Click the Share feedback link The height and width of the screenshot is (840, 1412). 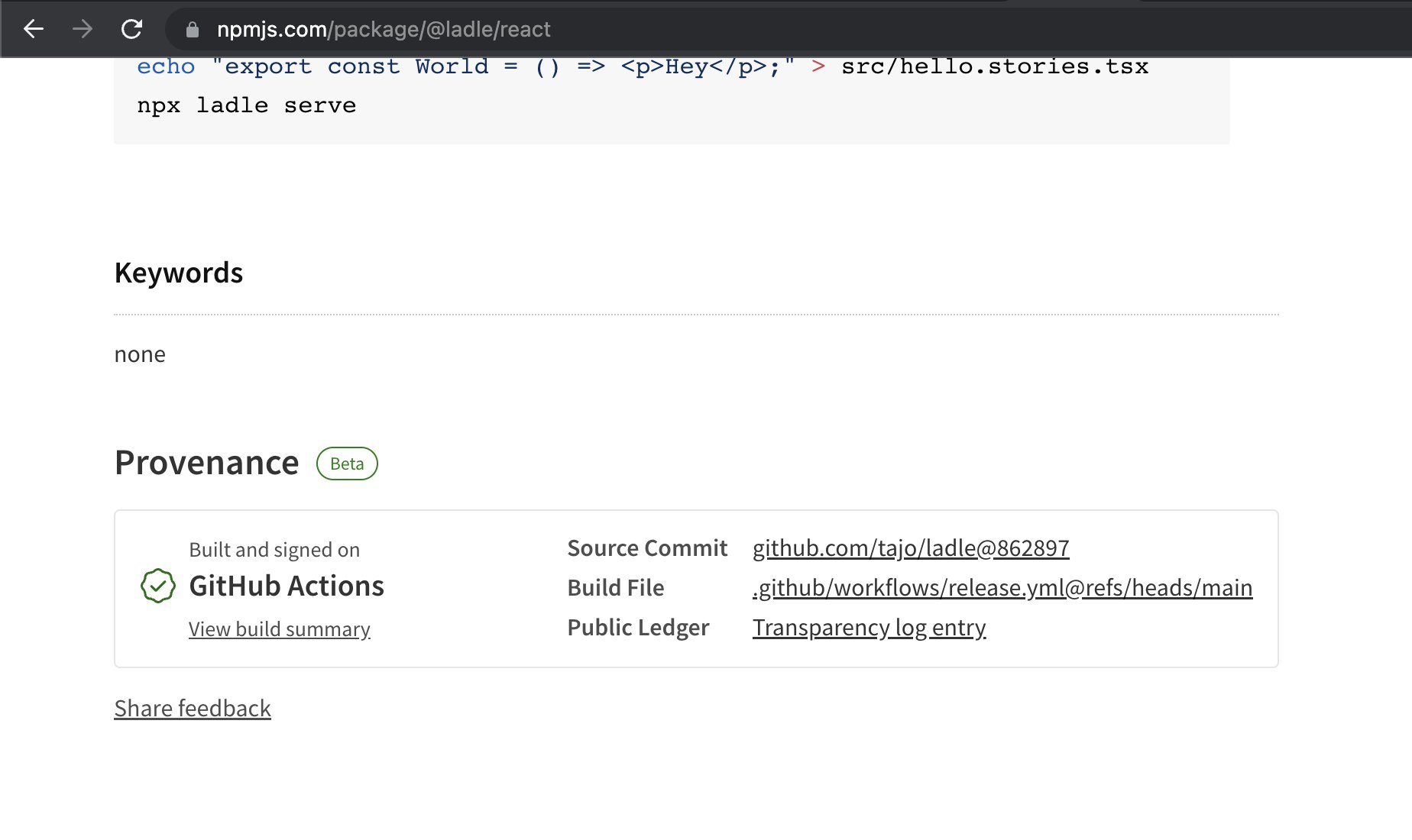tap(193, 708)
